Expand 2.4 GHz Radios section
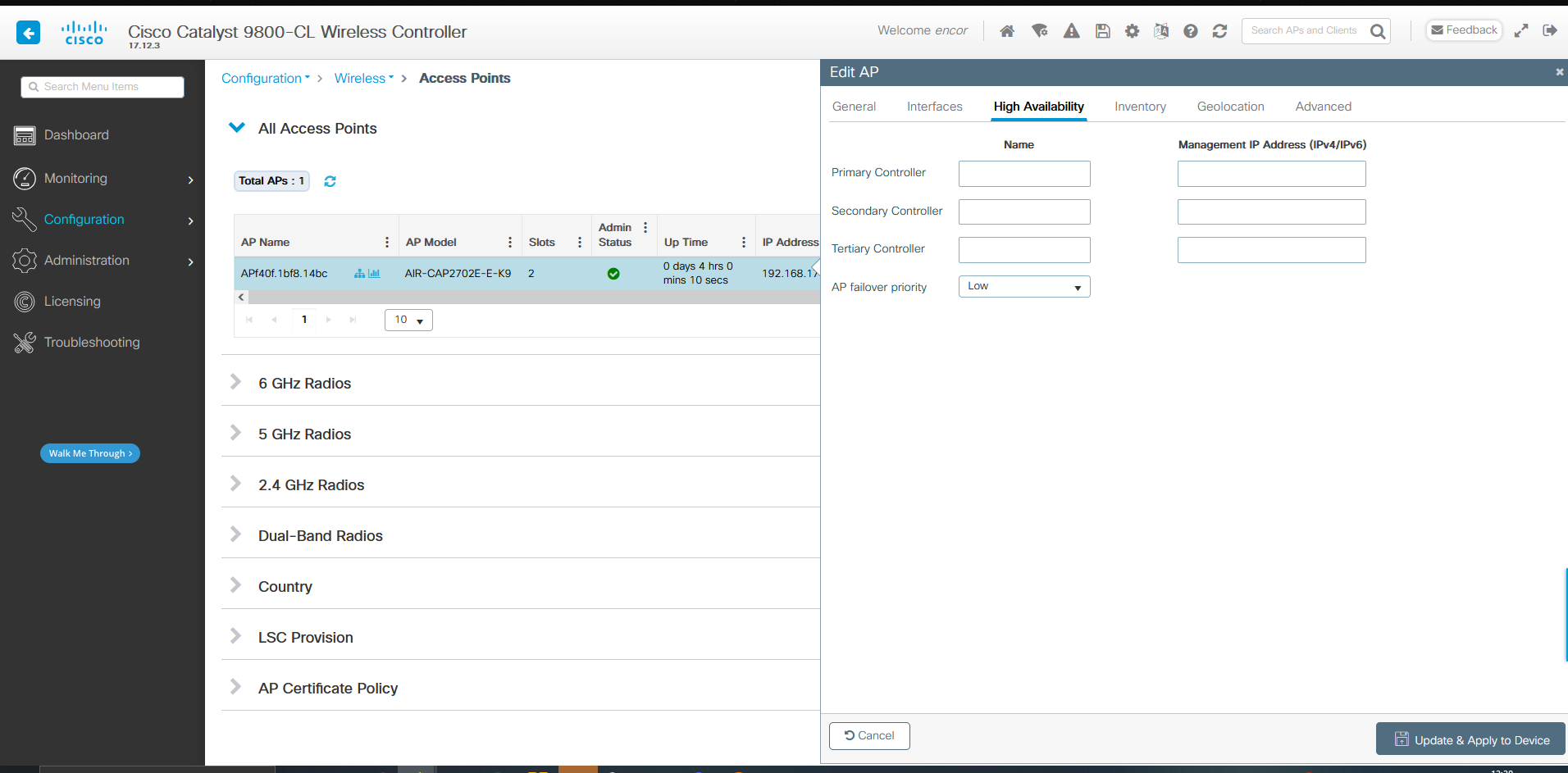The height and width of the screenshot is (773, 1568). coord(236,484)
